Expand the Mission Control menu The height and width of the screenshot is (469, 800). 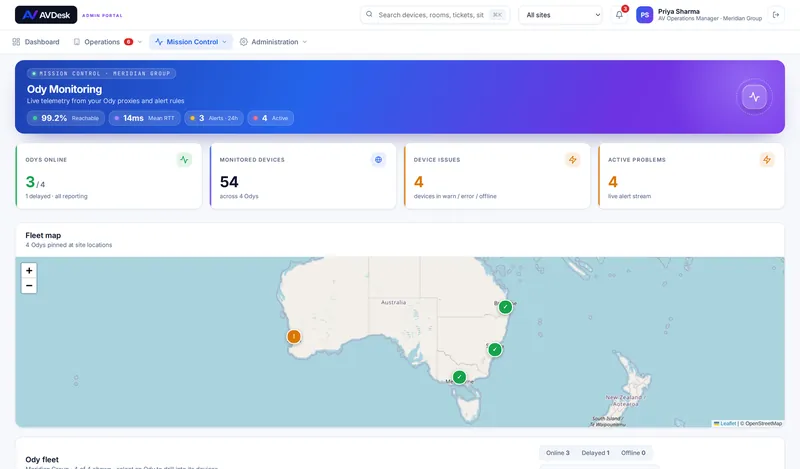(191, 42)
